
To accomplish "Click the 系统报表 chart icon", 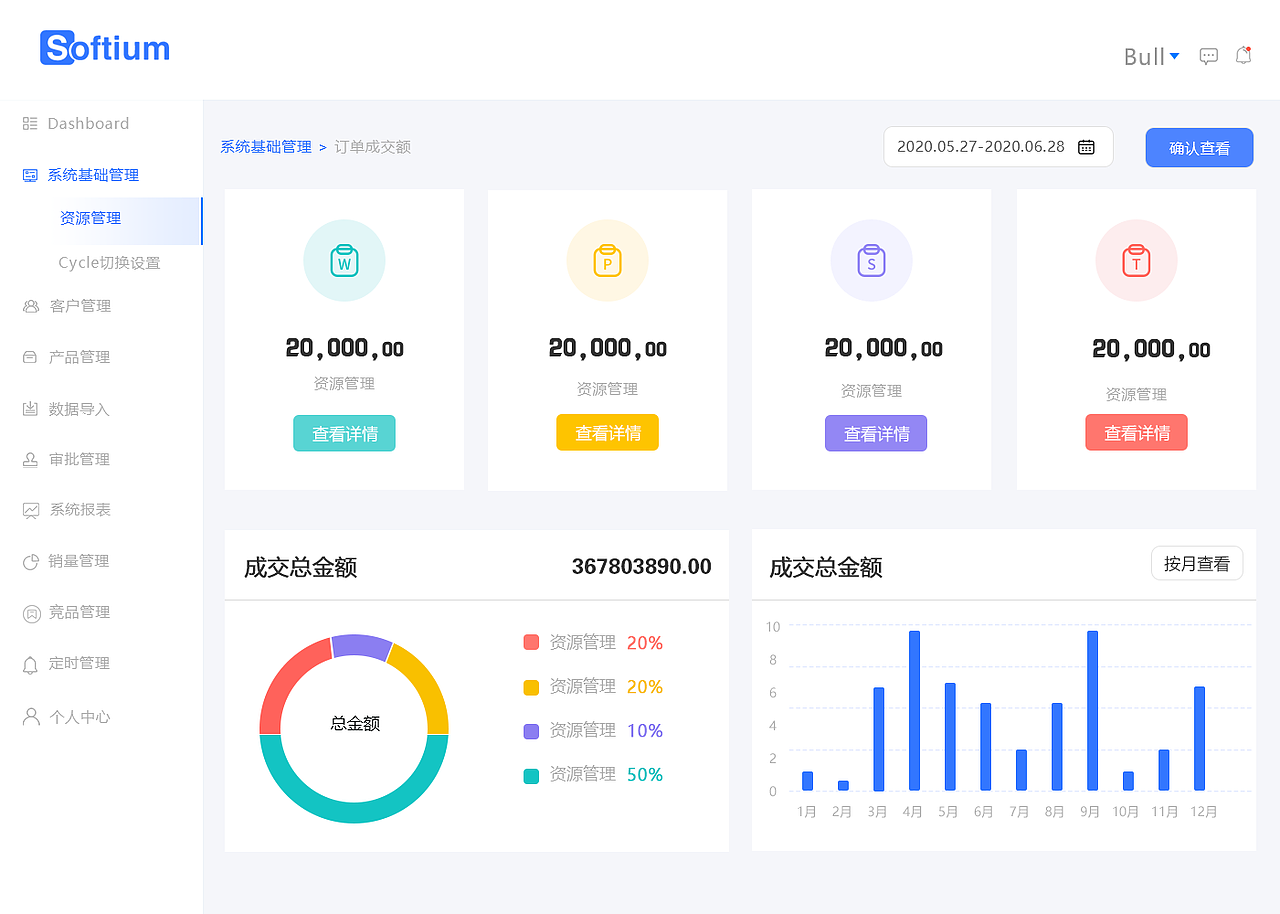I will [31, 510].
